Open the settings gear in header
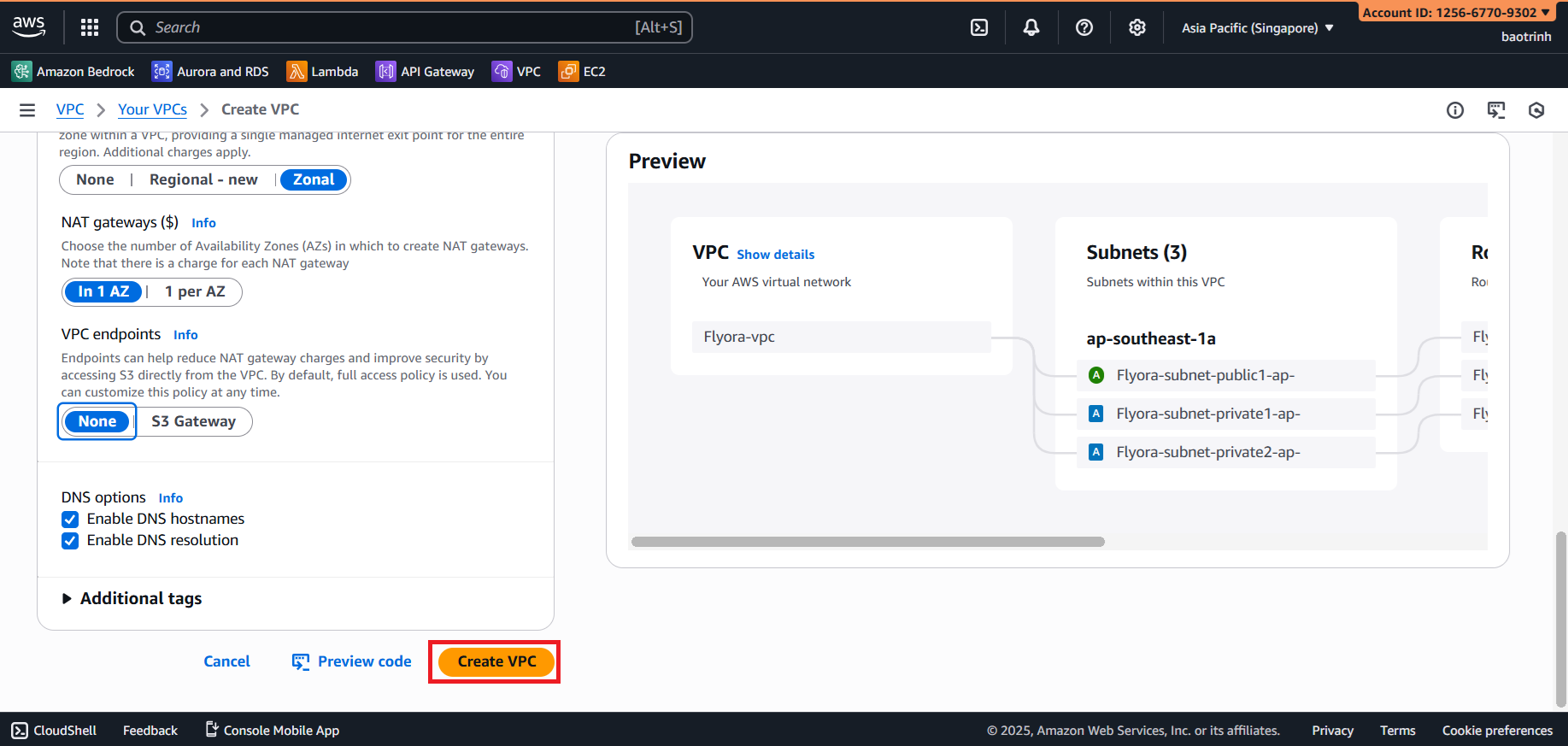The height and width of the screenshot is (746, 1568). pyautogui.click(x=1136, y=27)
